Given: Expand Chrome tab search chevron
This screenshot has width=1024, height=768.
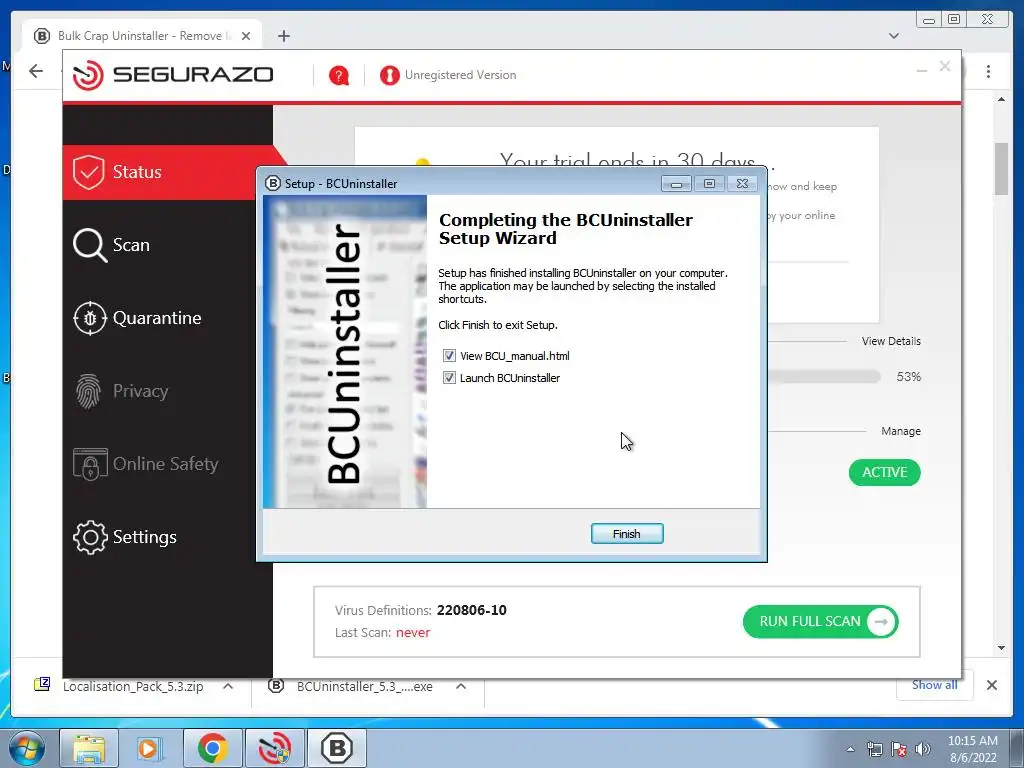Looking at the screenshot, I should pos(894,36).
